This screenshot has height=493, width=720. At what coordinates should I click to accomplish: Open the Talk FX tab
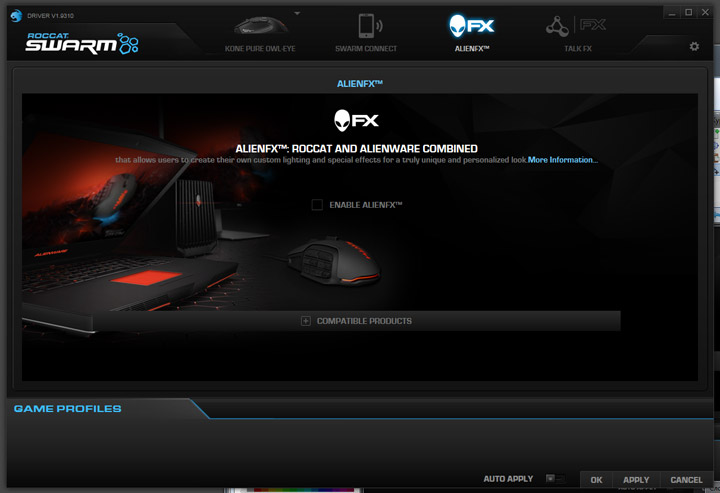(x=577, y=33)
